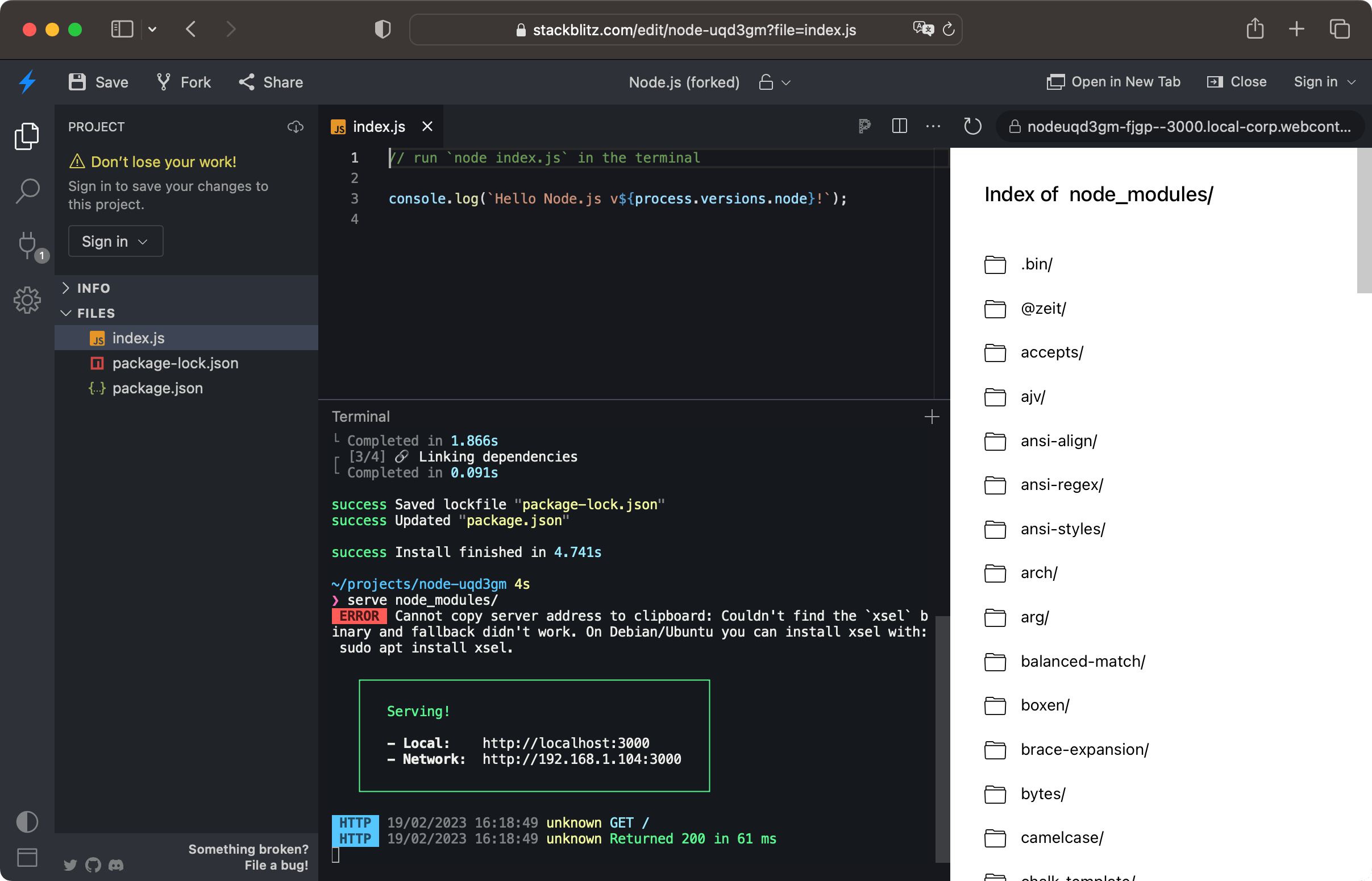Open the search panel in the sidebar

27,192
